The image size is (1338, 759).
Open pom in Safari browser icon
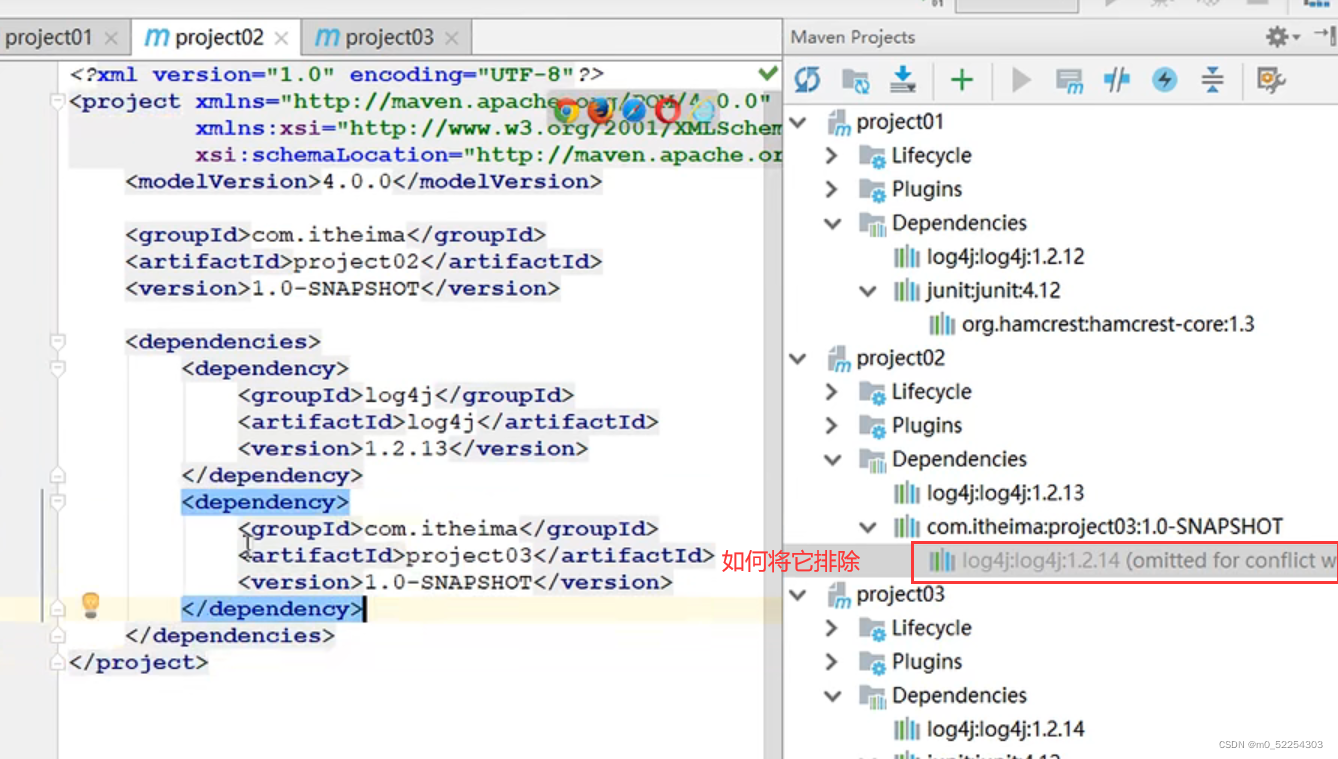click(x=634, y=110)
